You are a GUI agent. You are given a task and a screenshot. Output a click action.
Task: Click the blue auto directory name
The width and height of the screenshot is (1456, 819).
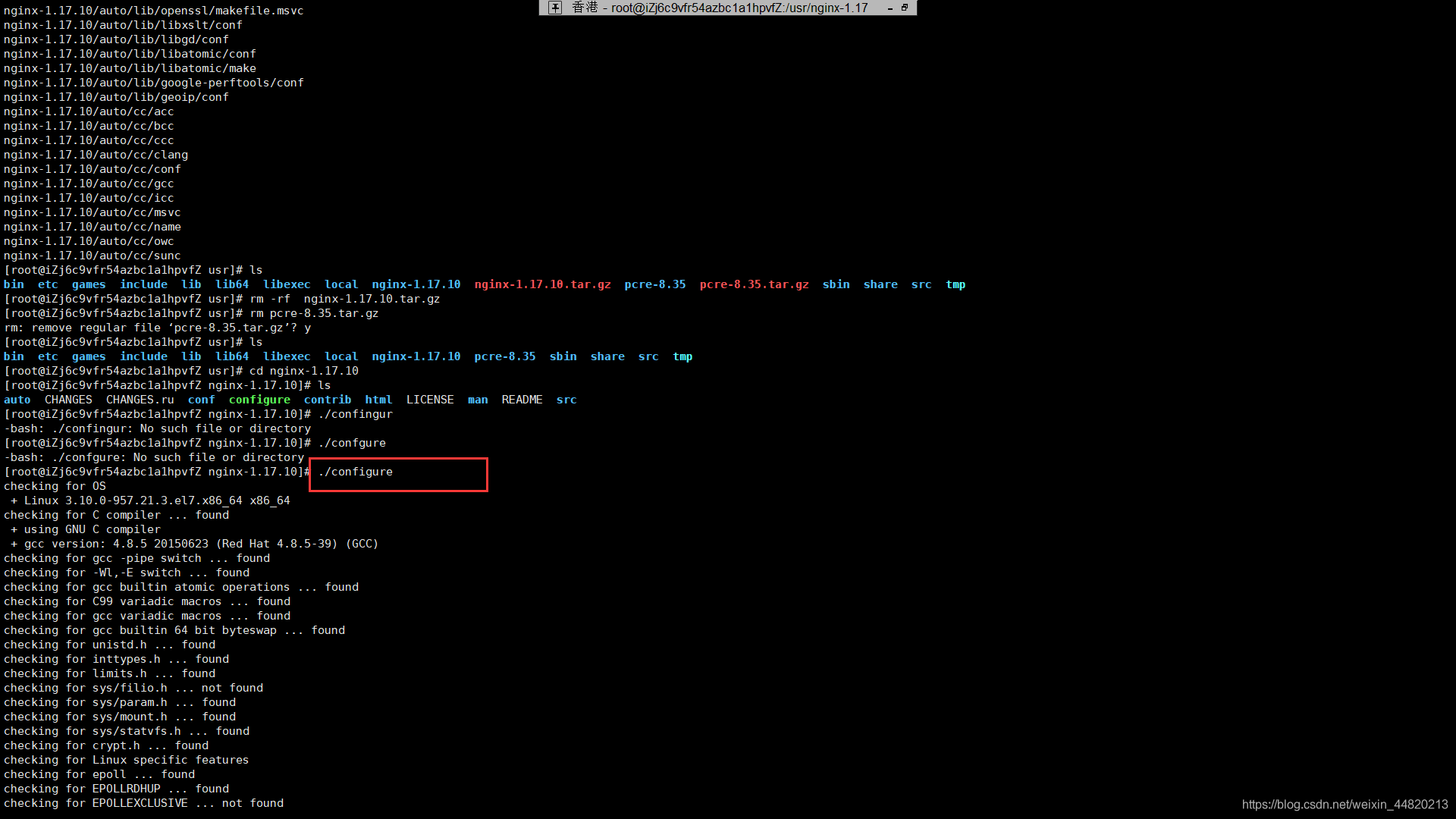[x=17, y=400]
